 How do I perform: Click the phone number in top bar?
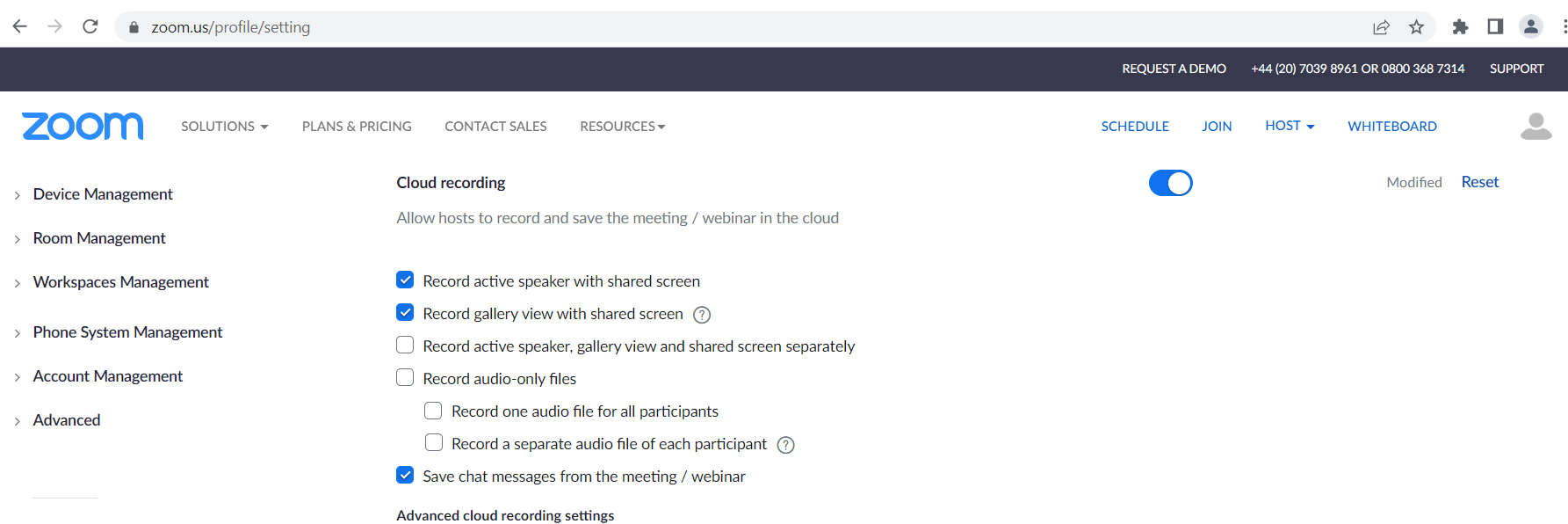click(x=1357, y=69)
